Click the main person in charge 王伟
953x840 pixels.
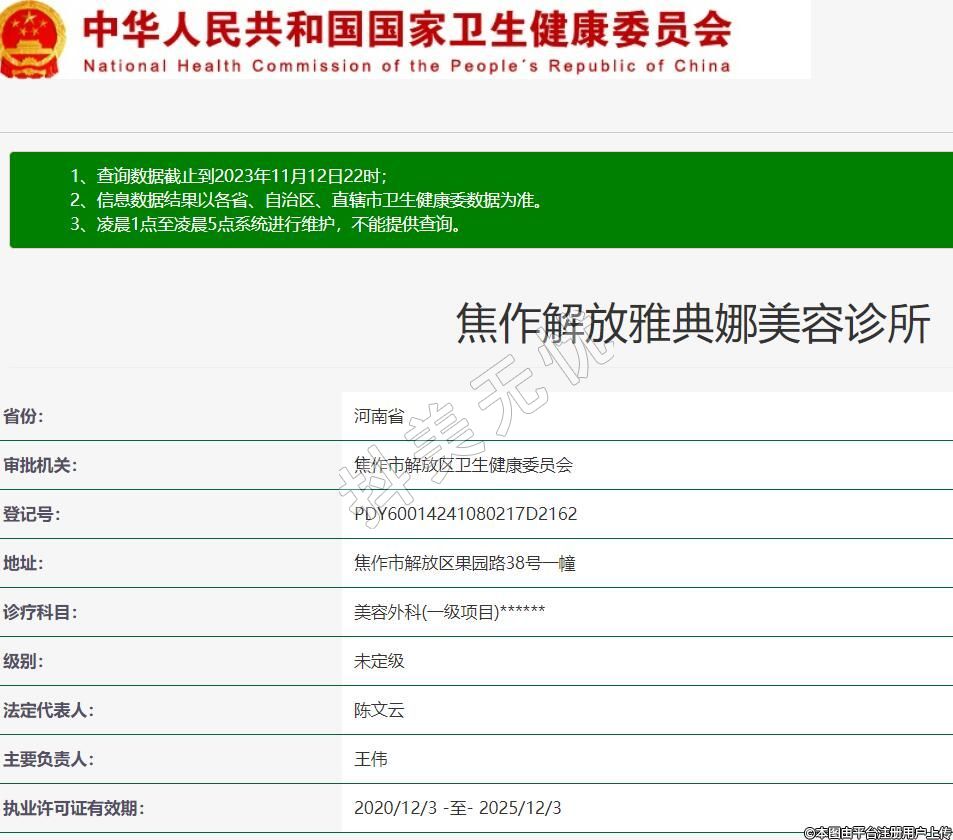[x=370, y=759]
